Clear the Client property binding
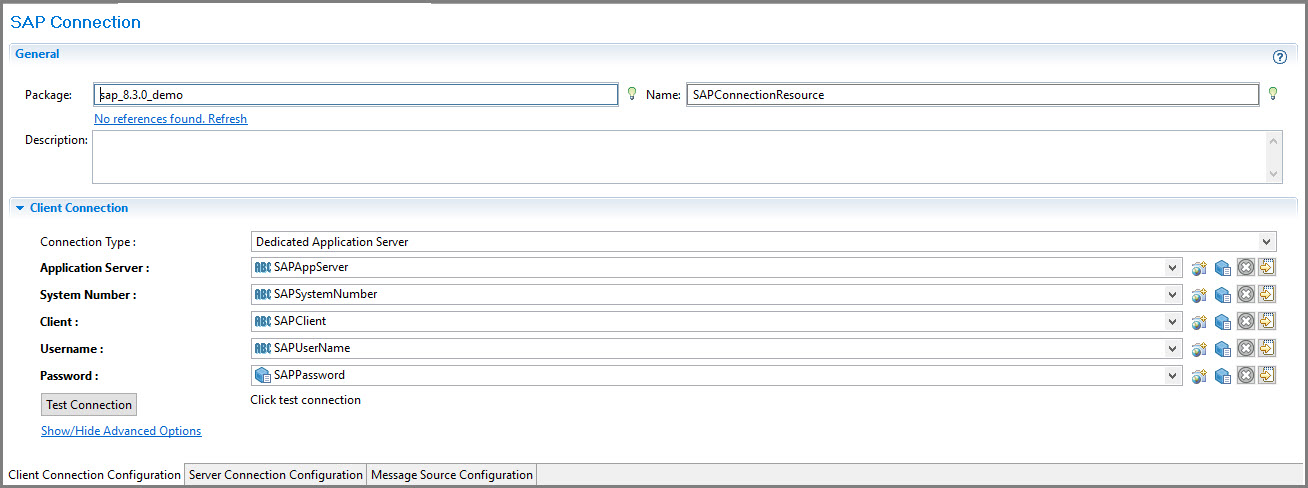The image size is (1308, 488). click(x=1245, y=321)
